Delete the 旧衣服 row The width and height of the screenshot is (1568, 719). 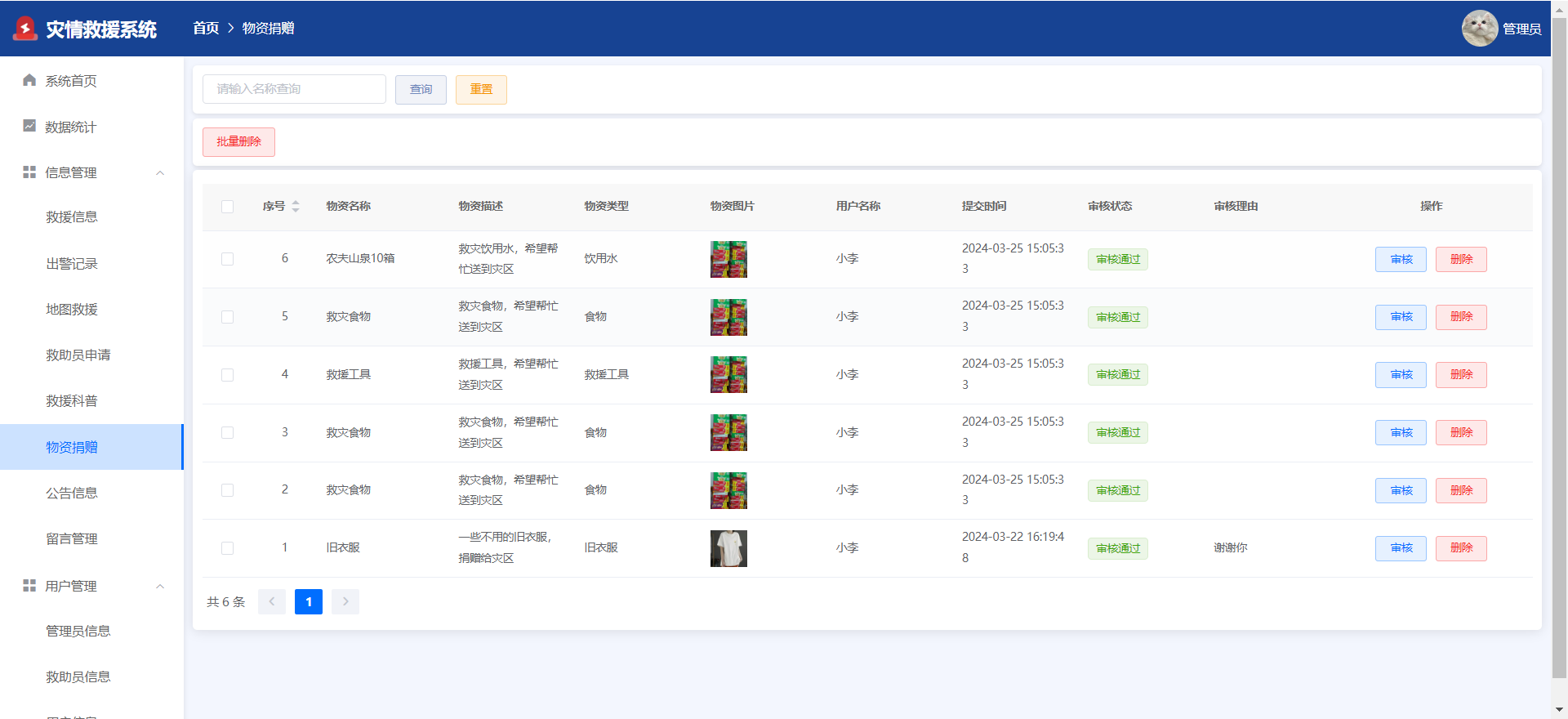coord(1461,548)
